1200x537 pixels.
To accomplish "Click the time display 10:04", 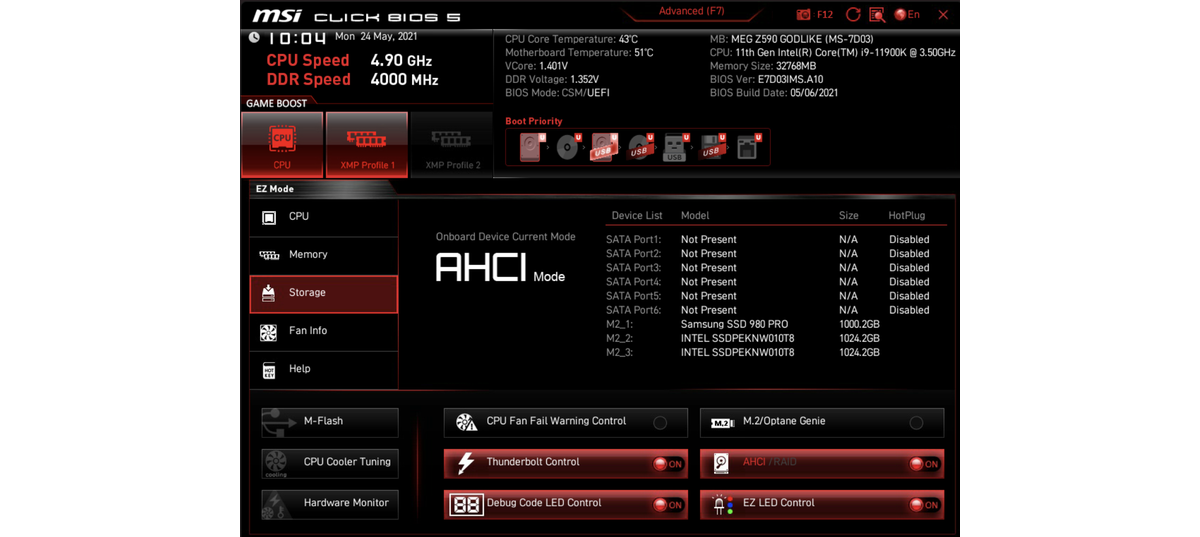I will tap(296, 38).
